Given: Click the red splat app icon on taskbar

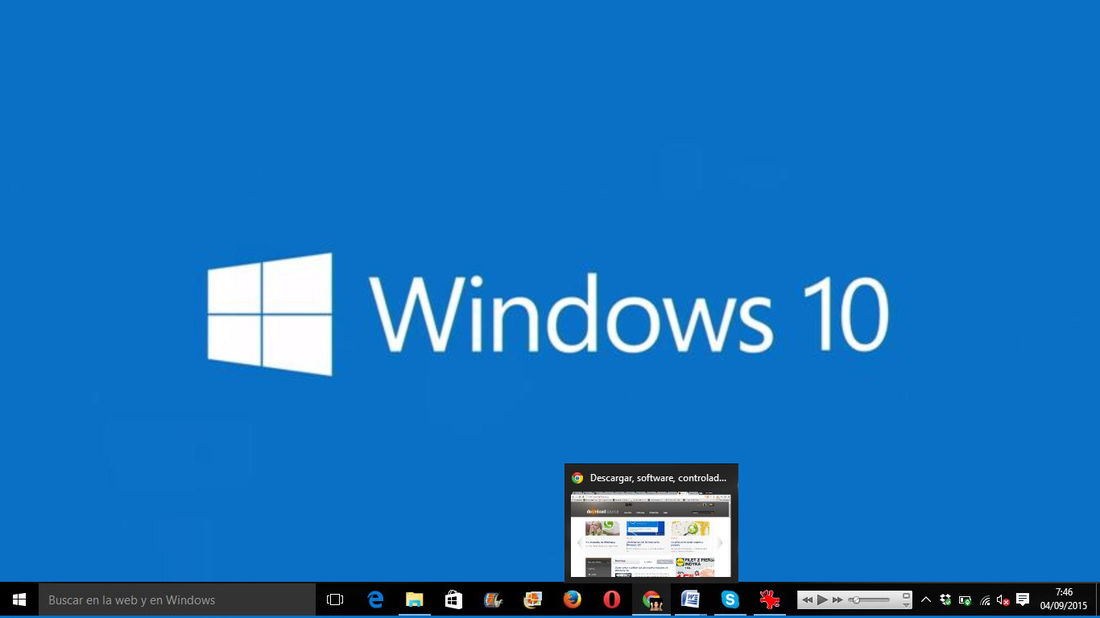Looking at the screenshot, I should pos(770,600).
